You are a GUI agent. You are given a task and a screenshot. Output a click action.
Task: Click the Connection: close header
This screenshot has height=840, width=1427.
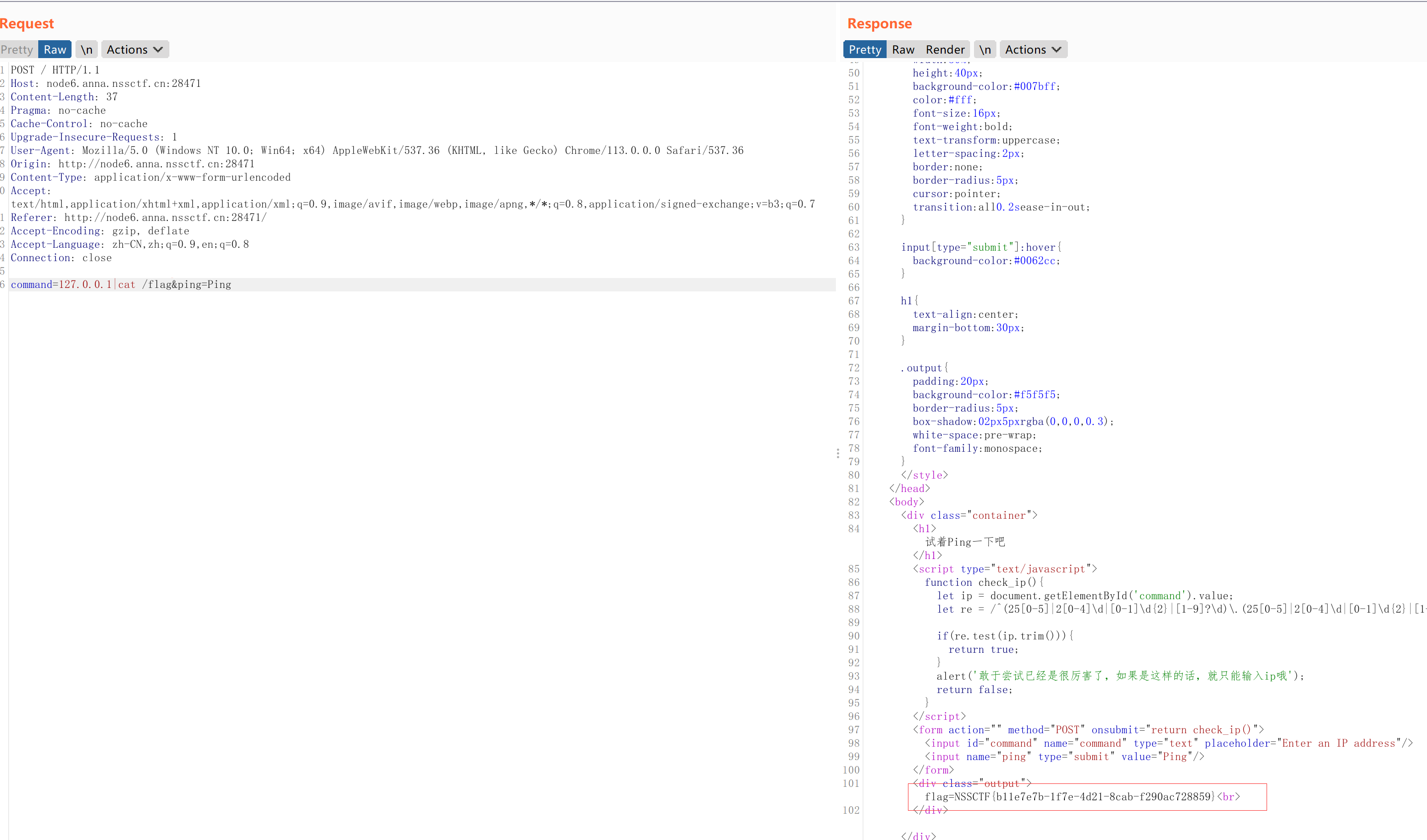click(61, 258)
